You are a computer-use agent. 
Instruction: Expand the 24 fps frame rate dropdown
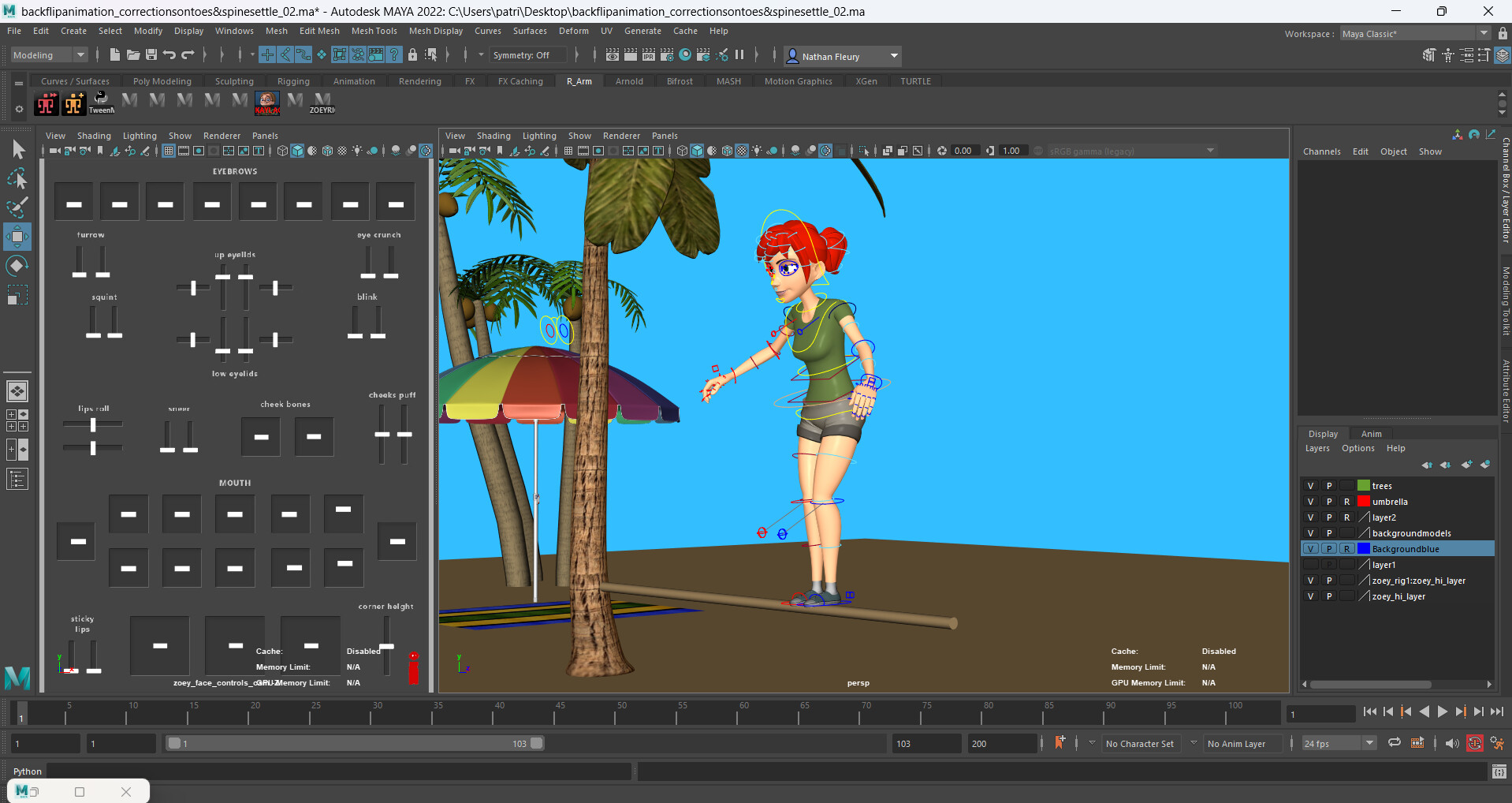pos(1369,743)
